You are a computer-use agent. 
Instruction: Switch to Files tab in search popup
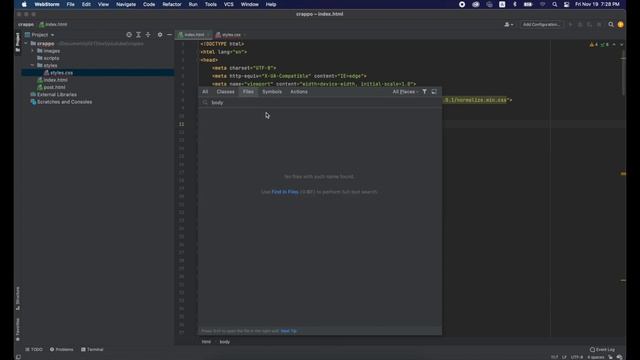[x=248, y=92]
